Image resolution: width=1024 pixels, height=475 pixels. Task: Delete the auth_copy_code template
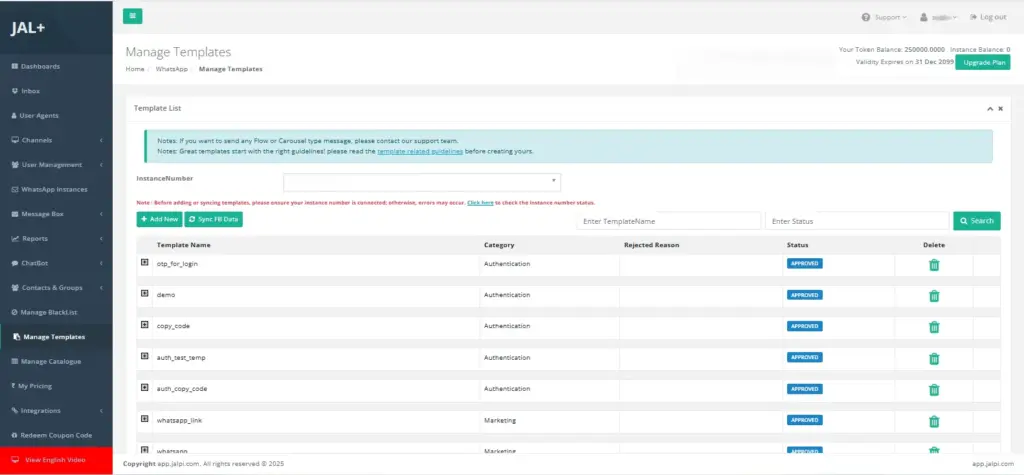tap(934, 390)
